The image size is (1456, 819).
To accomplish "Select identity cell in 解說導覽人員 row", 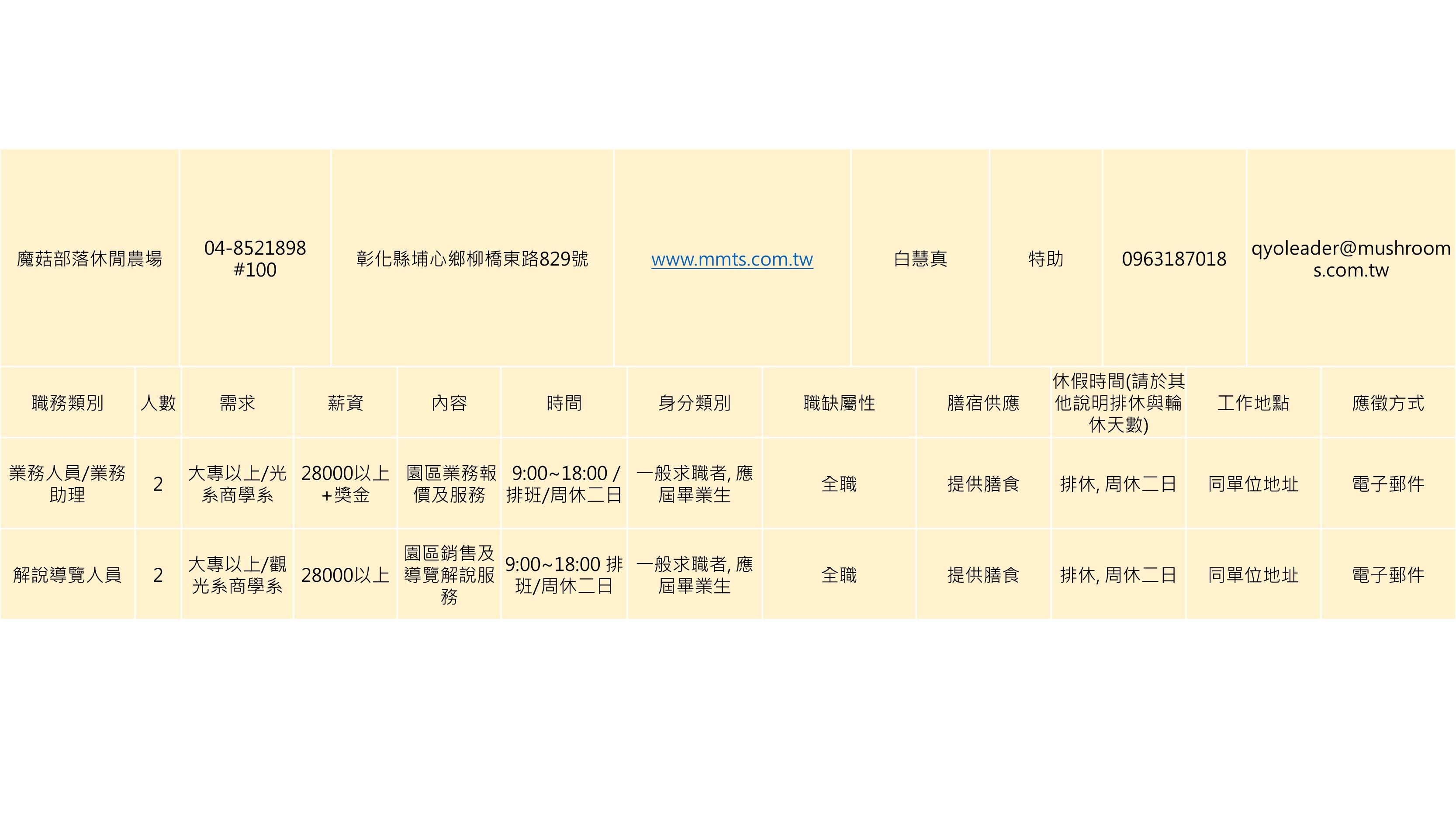I will [695, 574].
